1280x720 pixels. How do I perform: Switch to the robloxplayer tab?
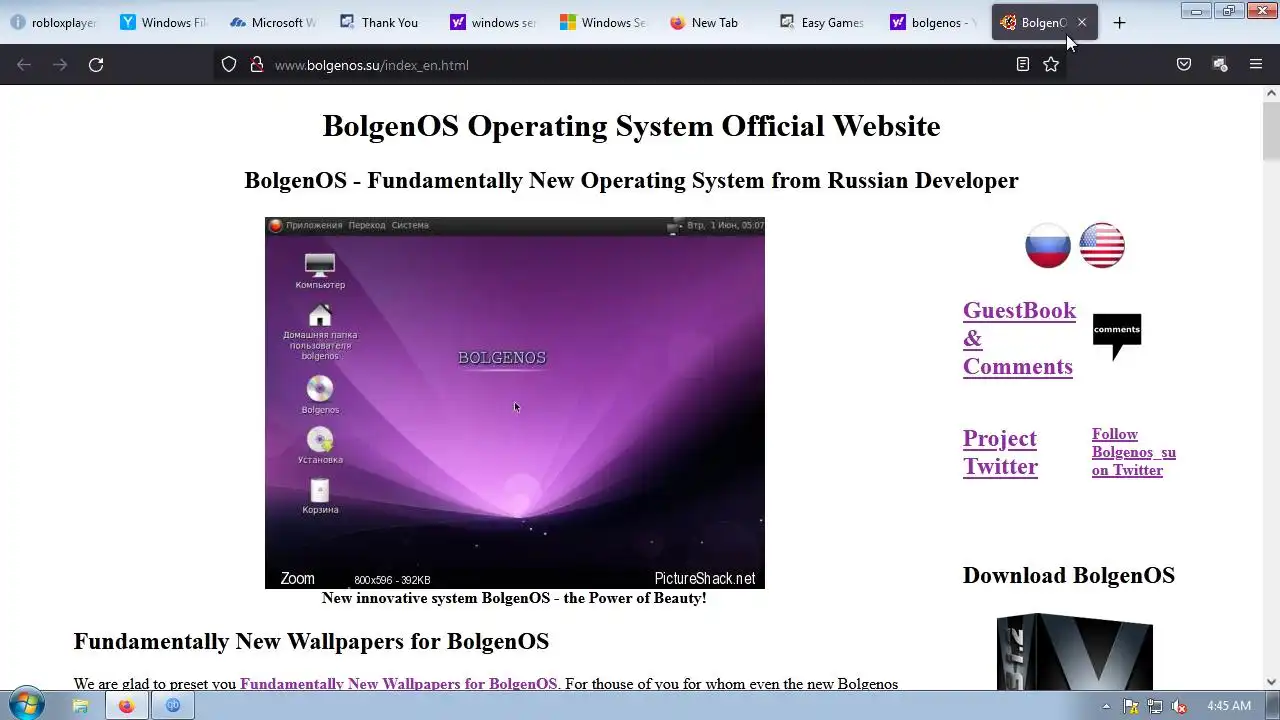click(x=55, y=22)
